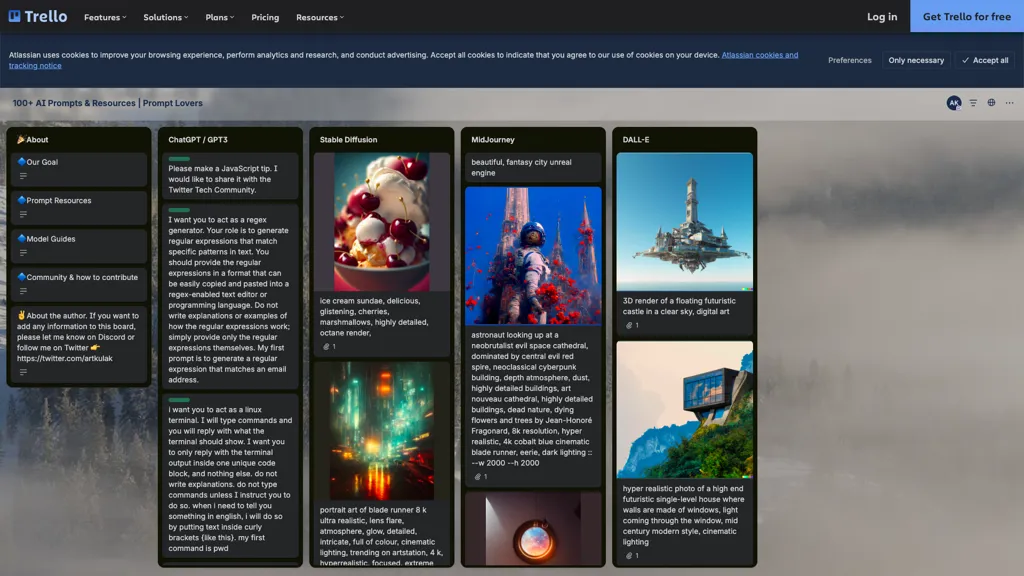
Task: Open the Our Goal card
Action: 78,169
